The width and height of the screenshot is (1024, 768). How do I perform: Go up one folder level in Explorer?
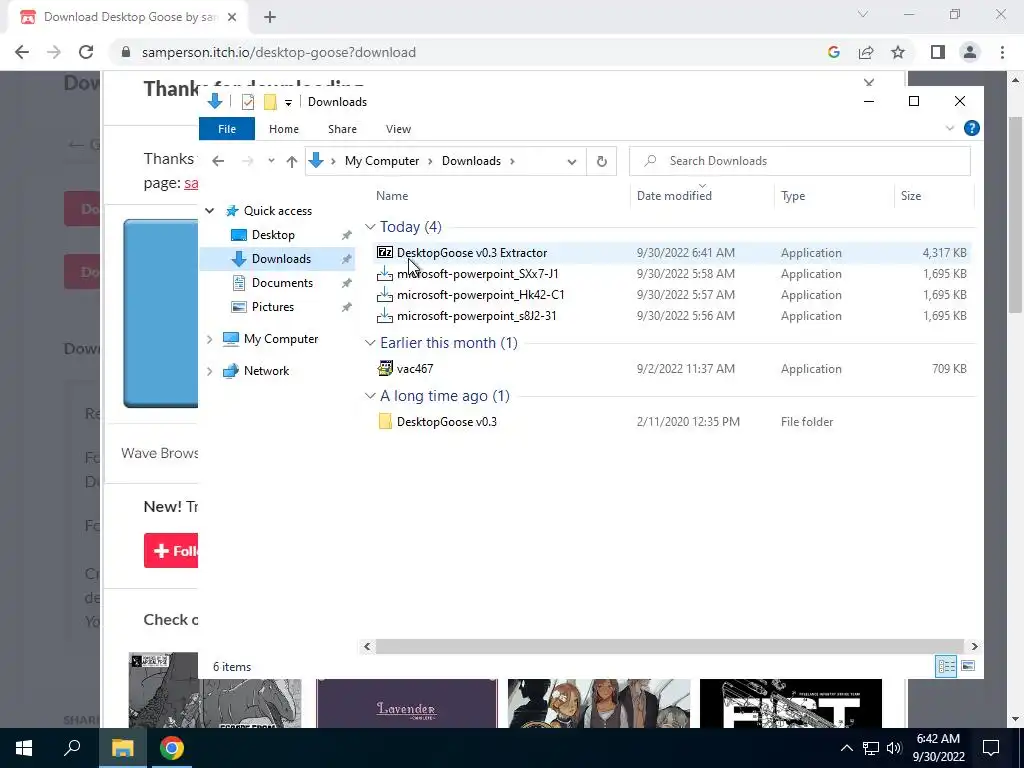tap(291, 161)
